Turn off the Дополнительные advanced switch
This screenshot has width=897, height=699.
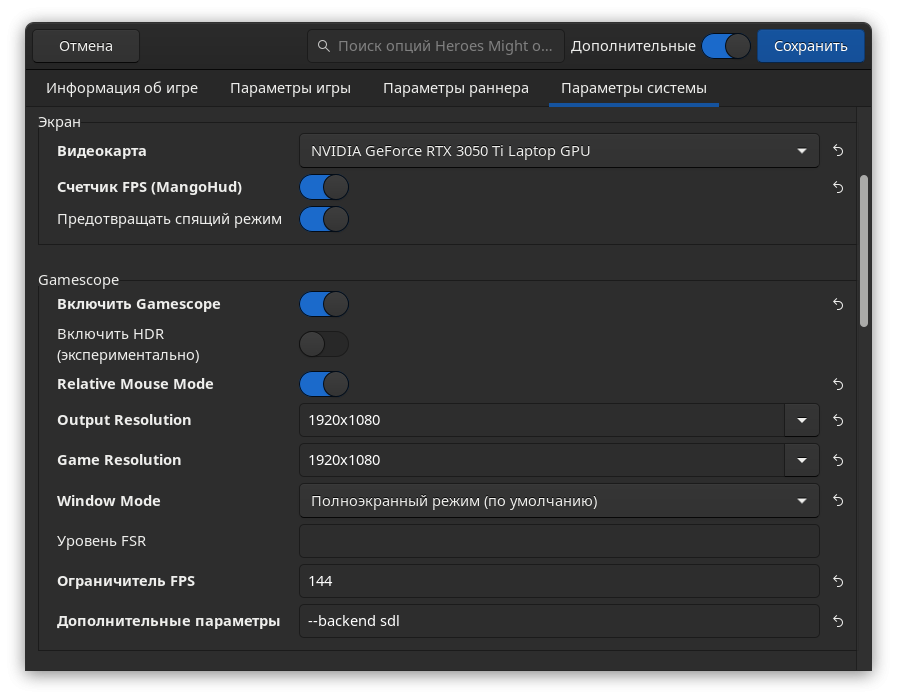726,46
